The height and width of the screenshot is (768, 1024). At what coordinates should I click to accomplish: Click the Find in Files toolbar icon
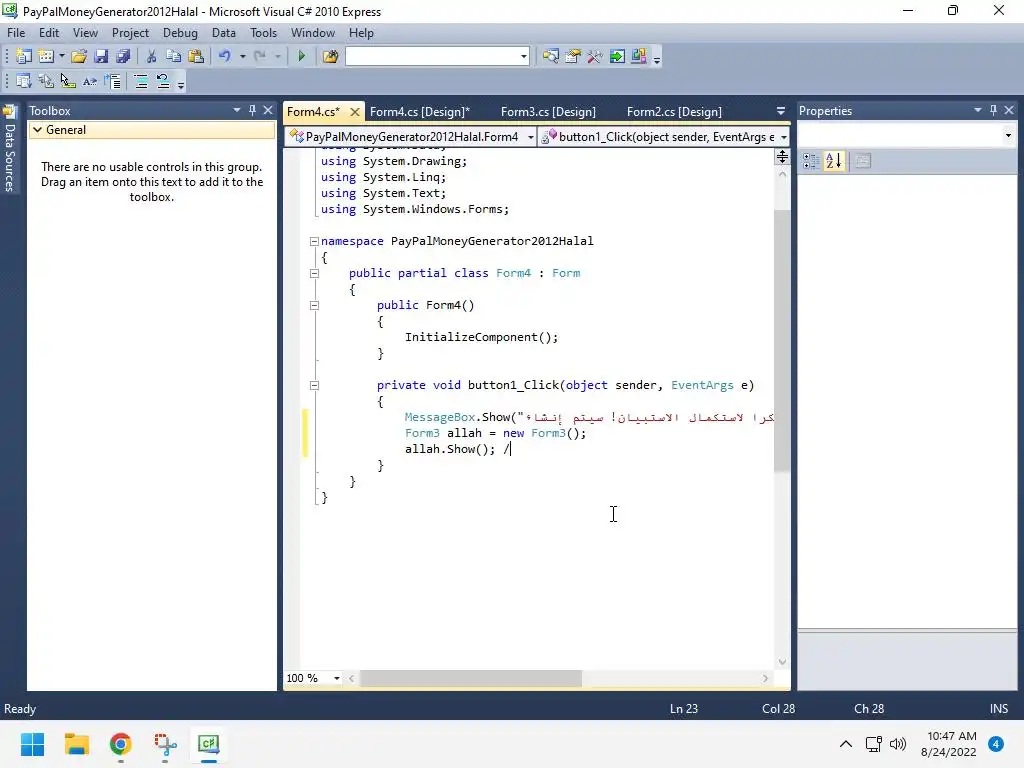(330, 57)
